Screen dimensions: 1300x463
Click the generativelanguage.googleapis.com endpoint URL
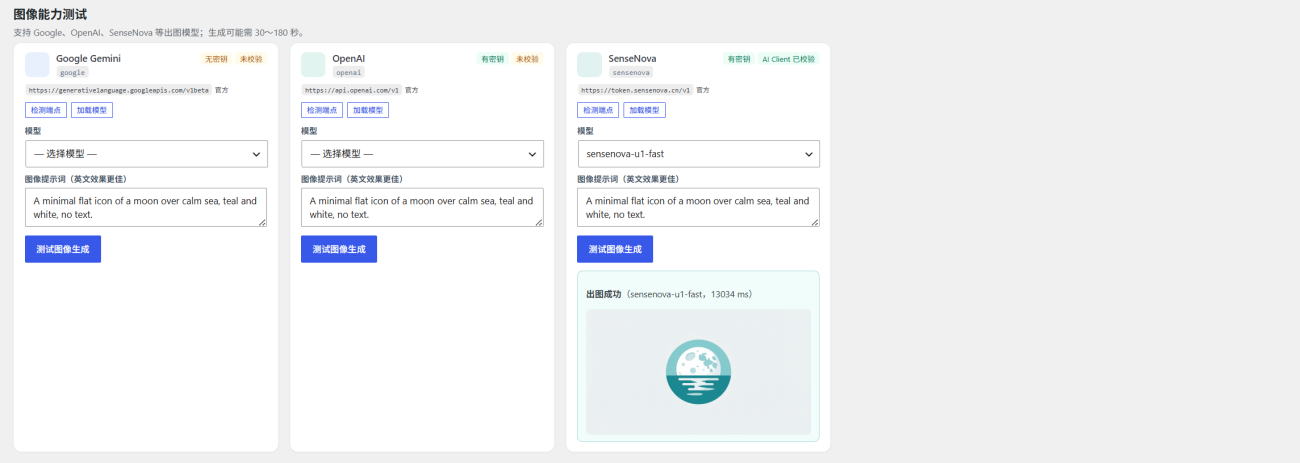tap(119, 90)
